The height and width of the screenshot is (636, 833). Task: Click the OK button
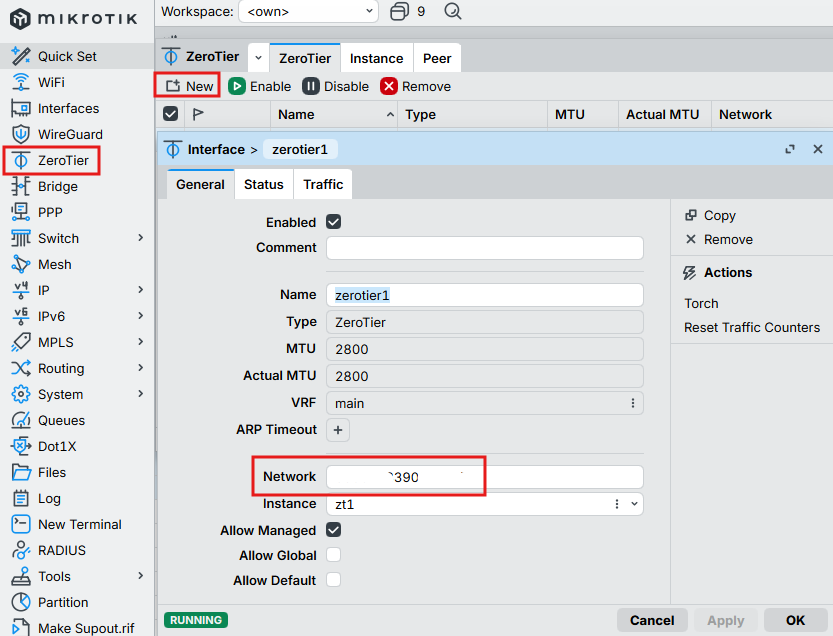click(795, 620)
